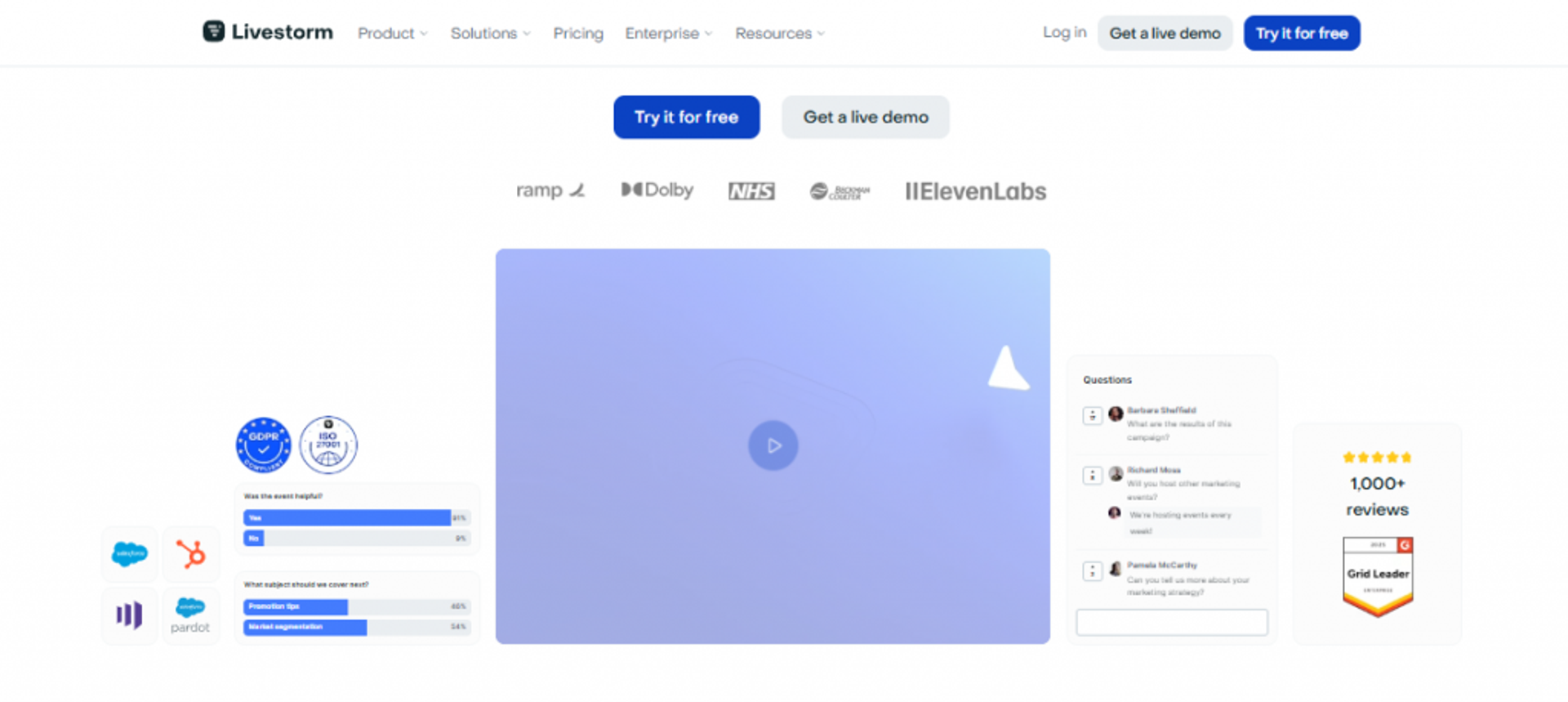Click the 1,000+ reviews text
Viewport: 1568px width, 702px height.
point(1377,496)
